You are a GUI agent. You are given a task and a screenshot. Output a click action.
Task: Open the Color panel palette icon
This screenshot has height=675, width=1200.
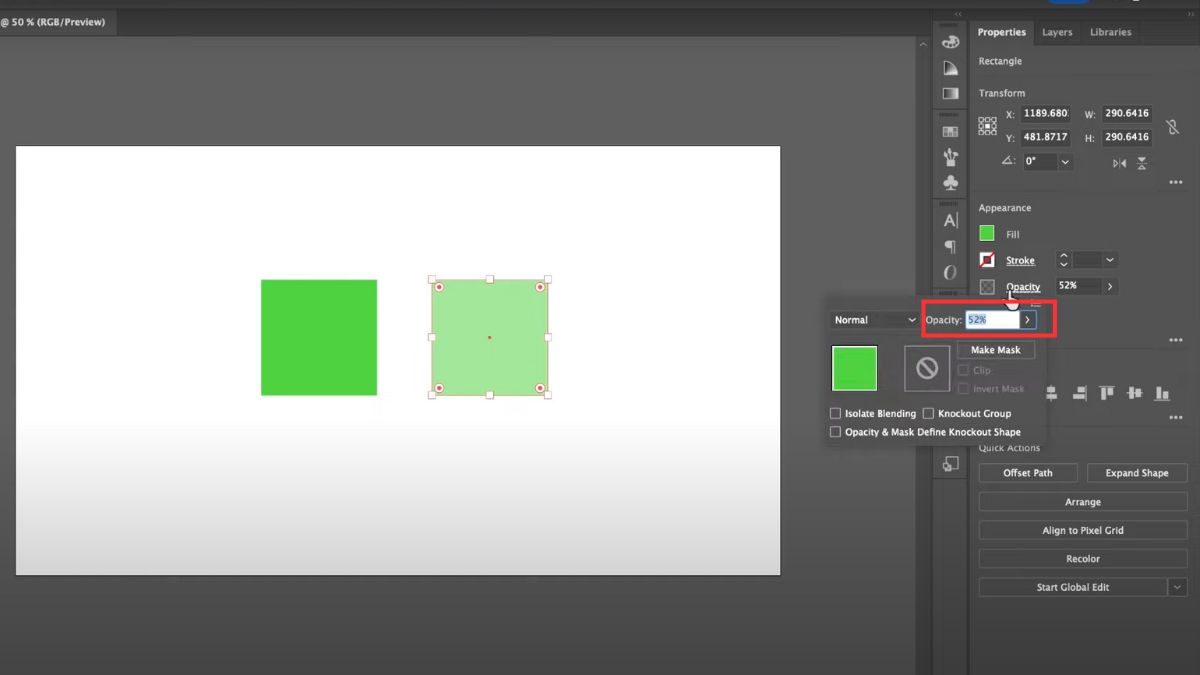(x=951, y=41)
